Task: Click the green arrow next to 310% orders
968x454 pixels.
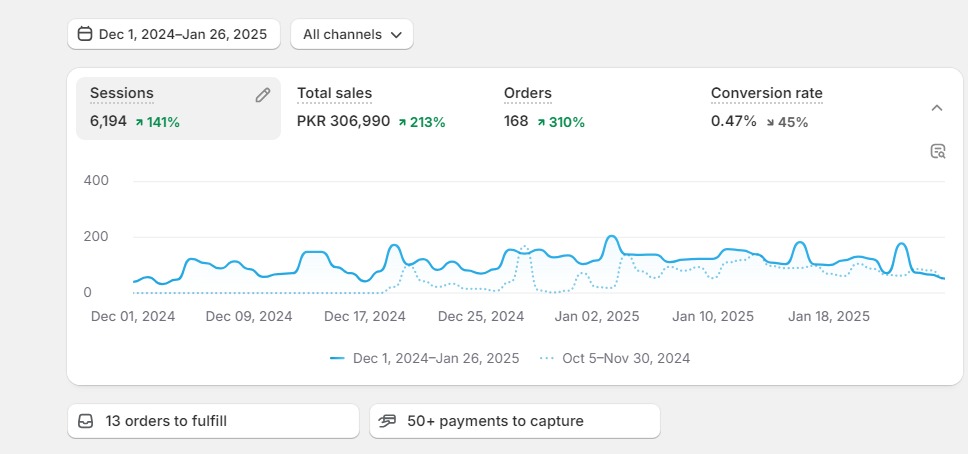Action: click(541, 122)
